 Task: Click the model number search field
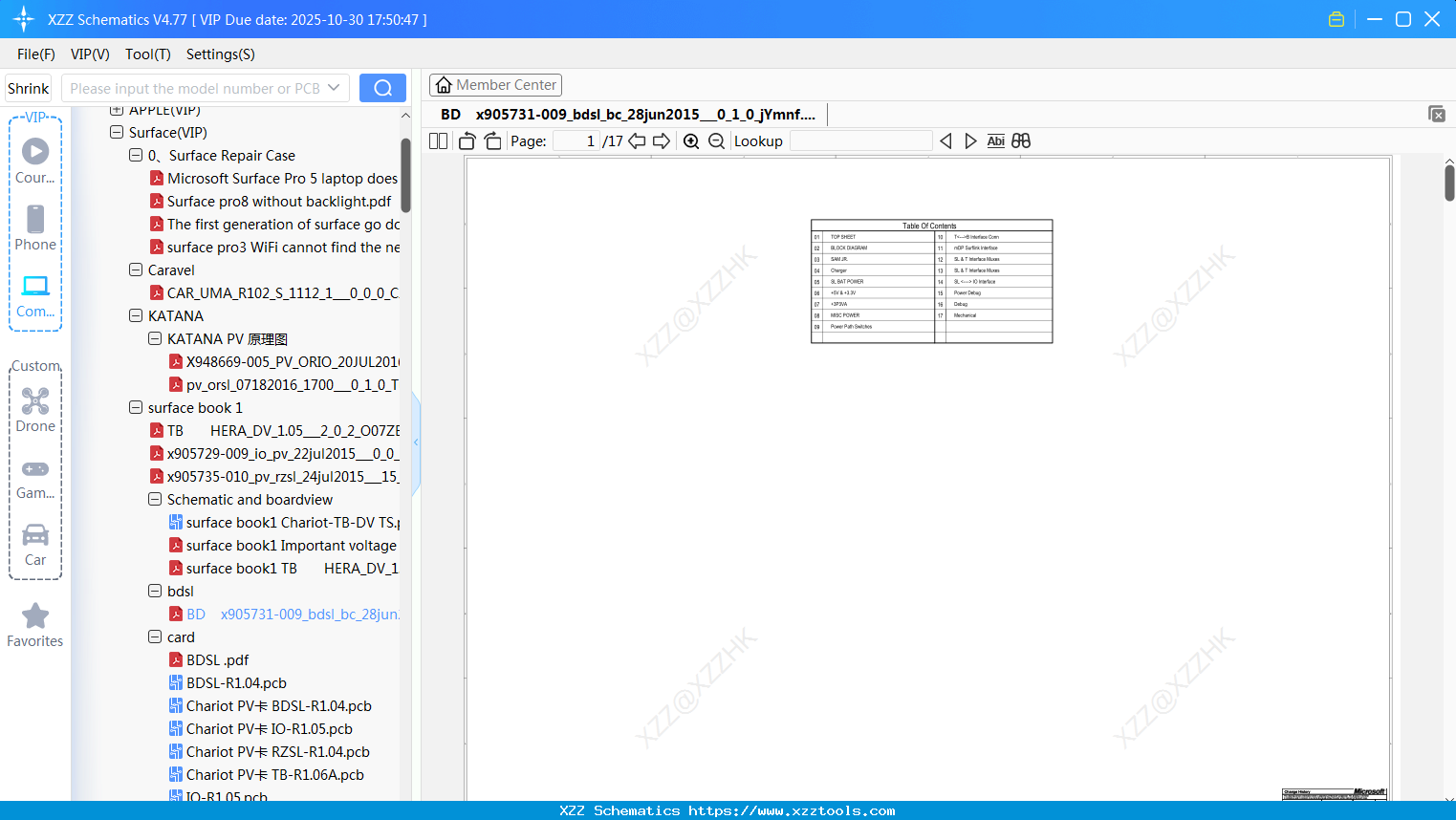click(x=195, y=88)
